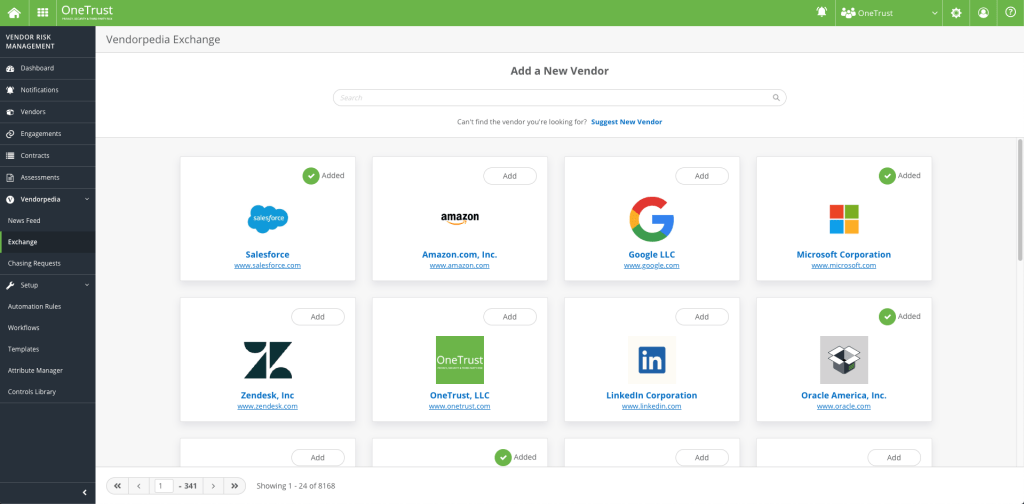This screenshot has width=1024, height=504.
Task: Select Exchange under Vendorpedia
Action: pyautogui.click(x=48, y=242)
